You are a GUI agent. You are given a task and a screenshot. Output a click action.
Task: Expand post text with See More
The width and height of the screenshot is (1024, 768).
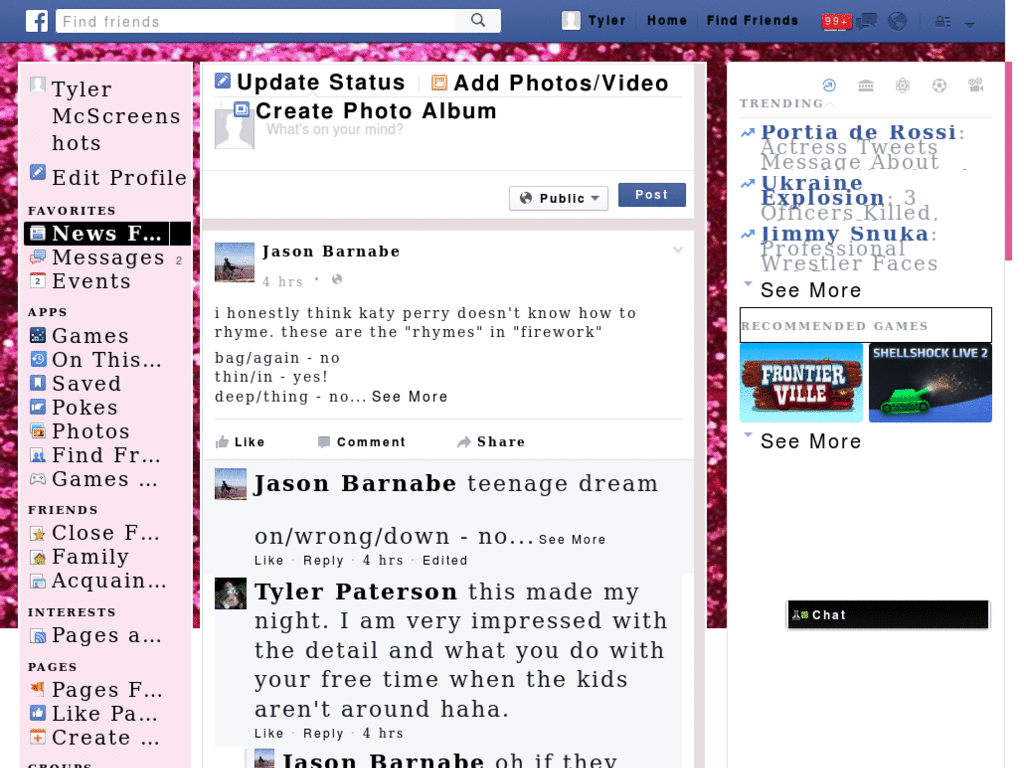click(409, 397)
